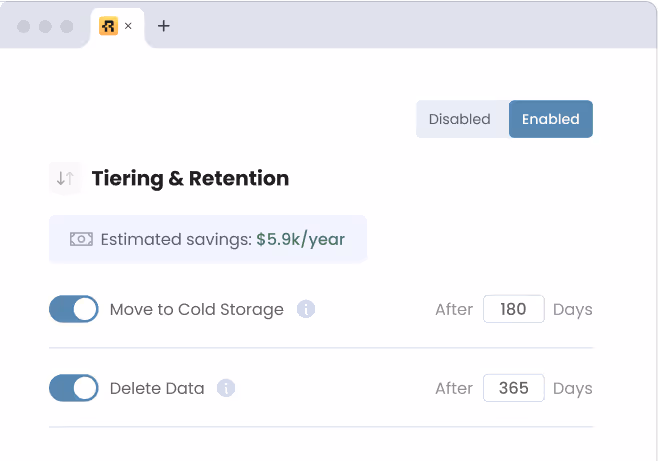Click the delete data days input field

(x=513, y=388)
